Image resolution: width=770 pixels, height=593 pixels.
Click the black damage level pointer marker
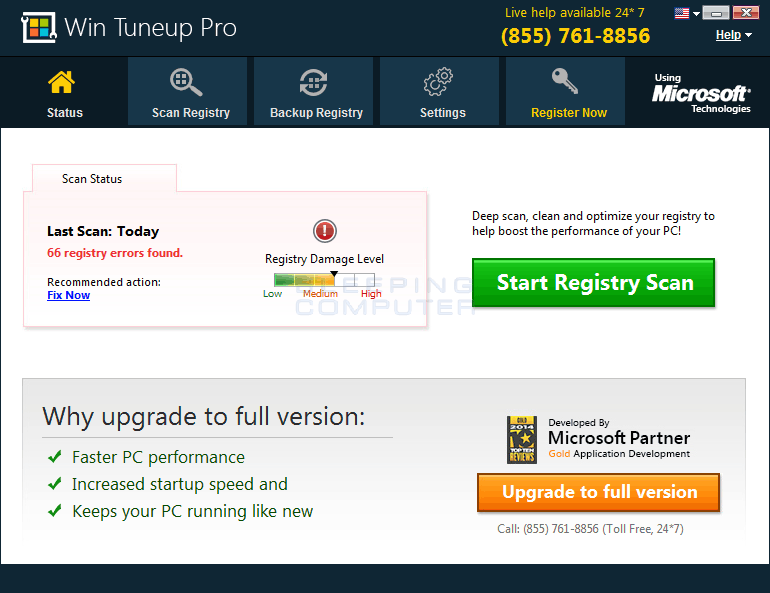coord(334,274)
